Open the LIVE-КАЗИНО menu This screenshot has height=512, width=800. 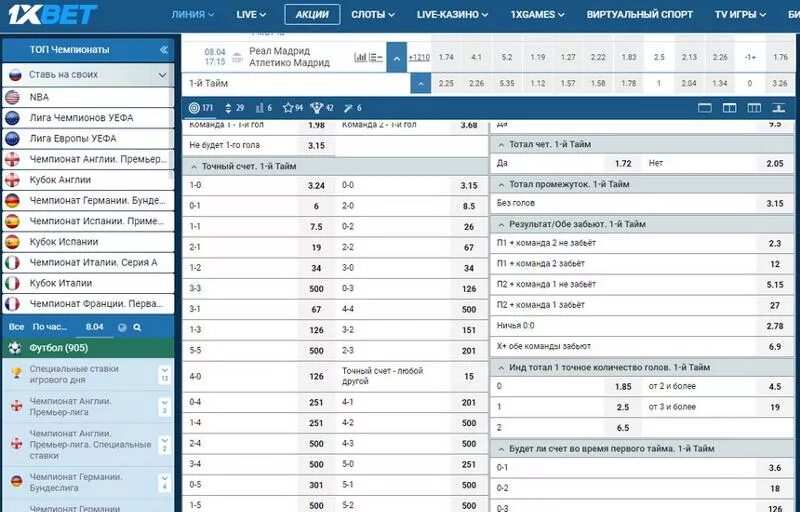pyautogui.click(x=452, y=15)
